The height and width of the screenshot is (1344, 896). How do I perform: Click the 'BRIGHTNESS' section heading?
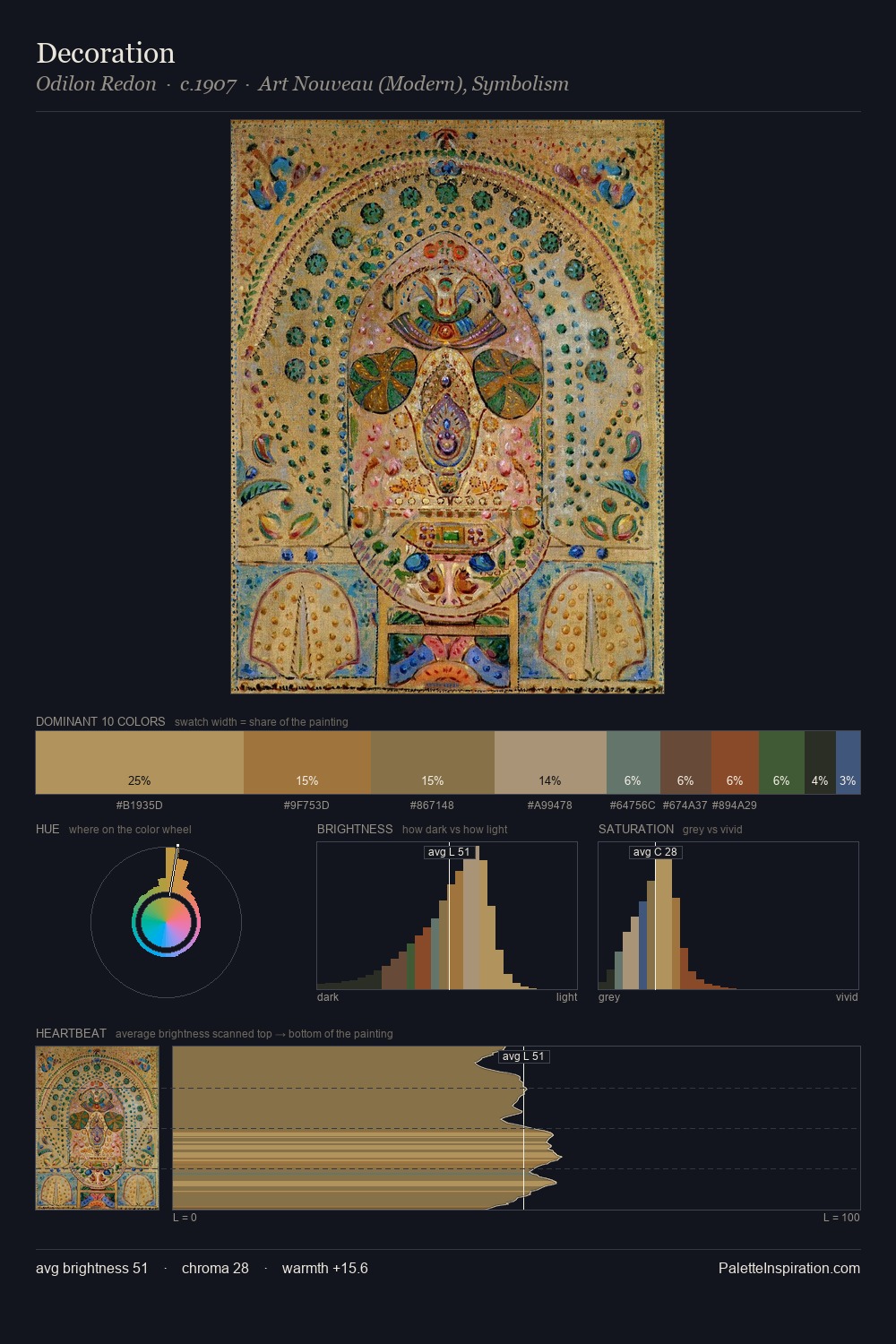[355, 829]
